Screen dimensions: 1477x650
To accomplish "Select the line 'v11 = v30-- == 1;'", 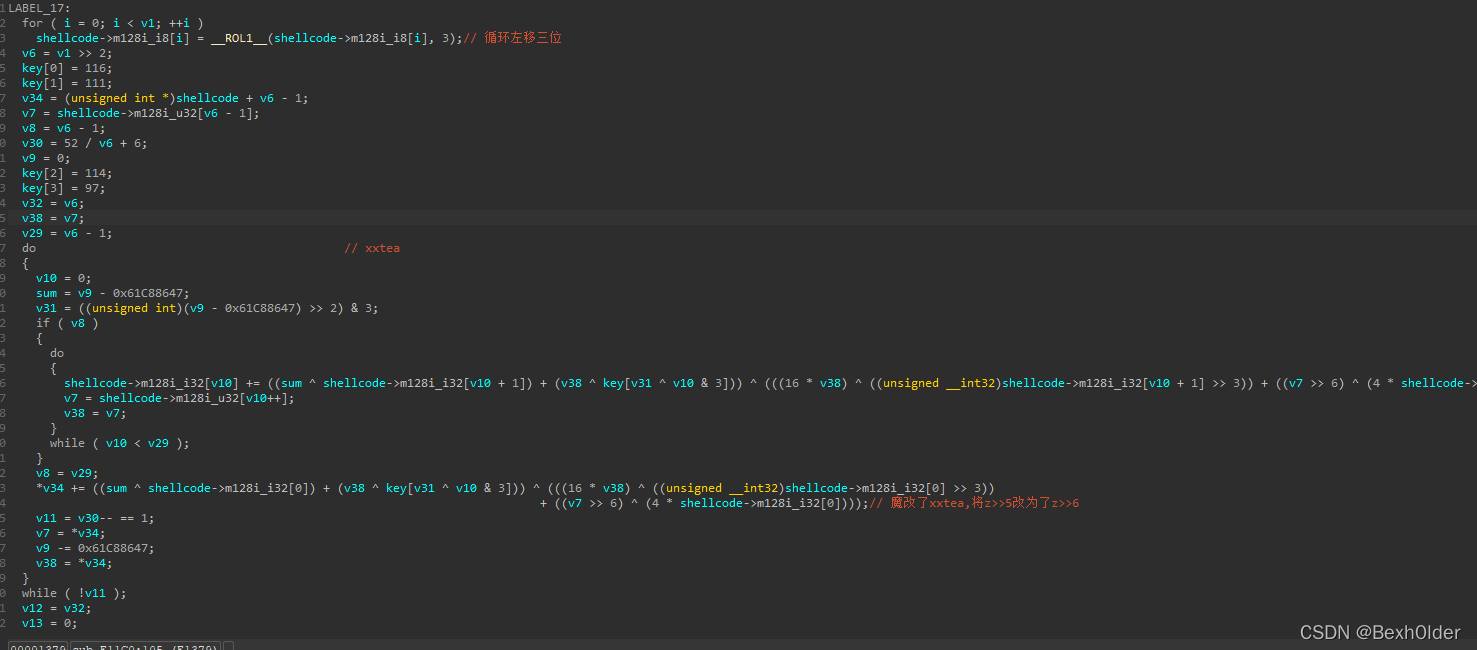I will (95, 518).
